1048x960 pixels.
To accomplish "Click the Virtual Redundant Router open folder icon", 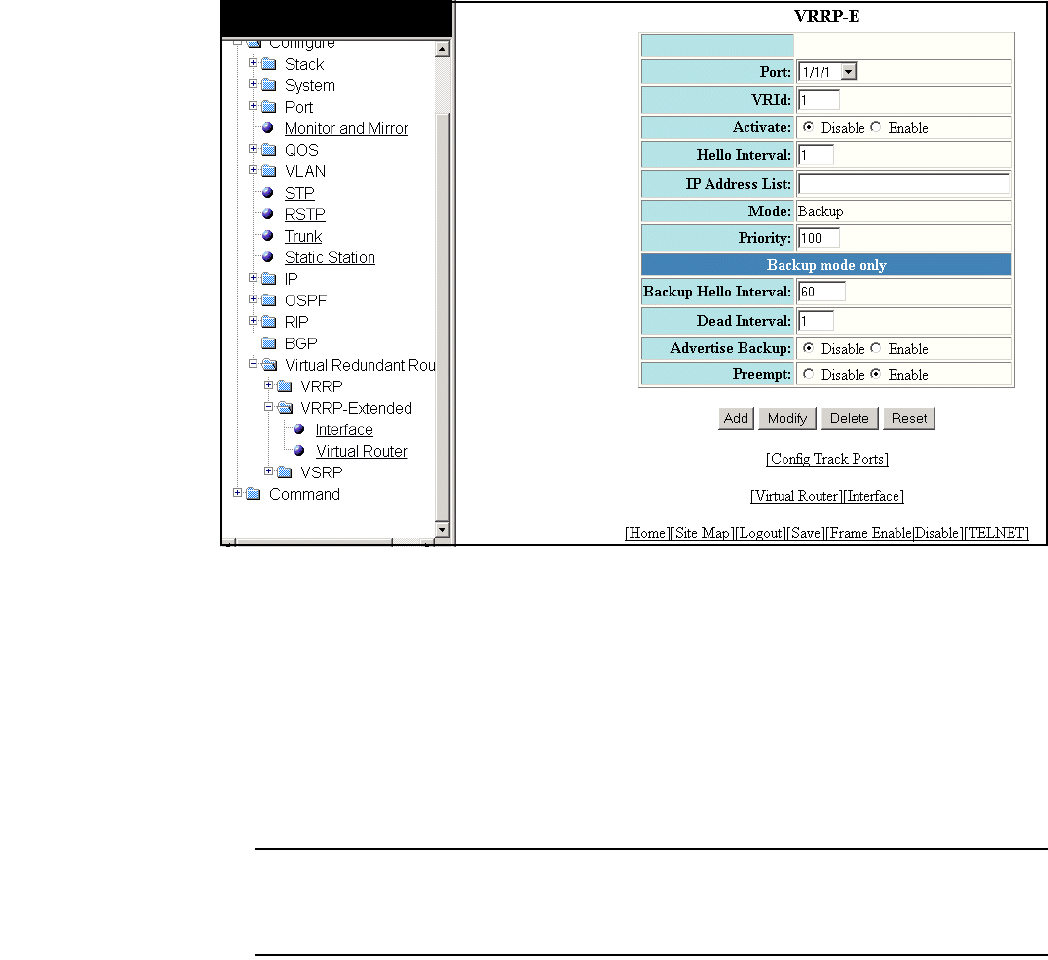I will (269, 365).
